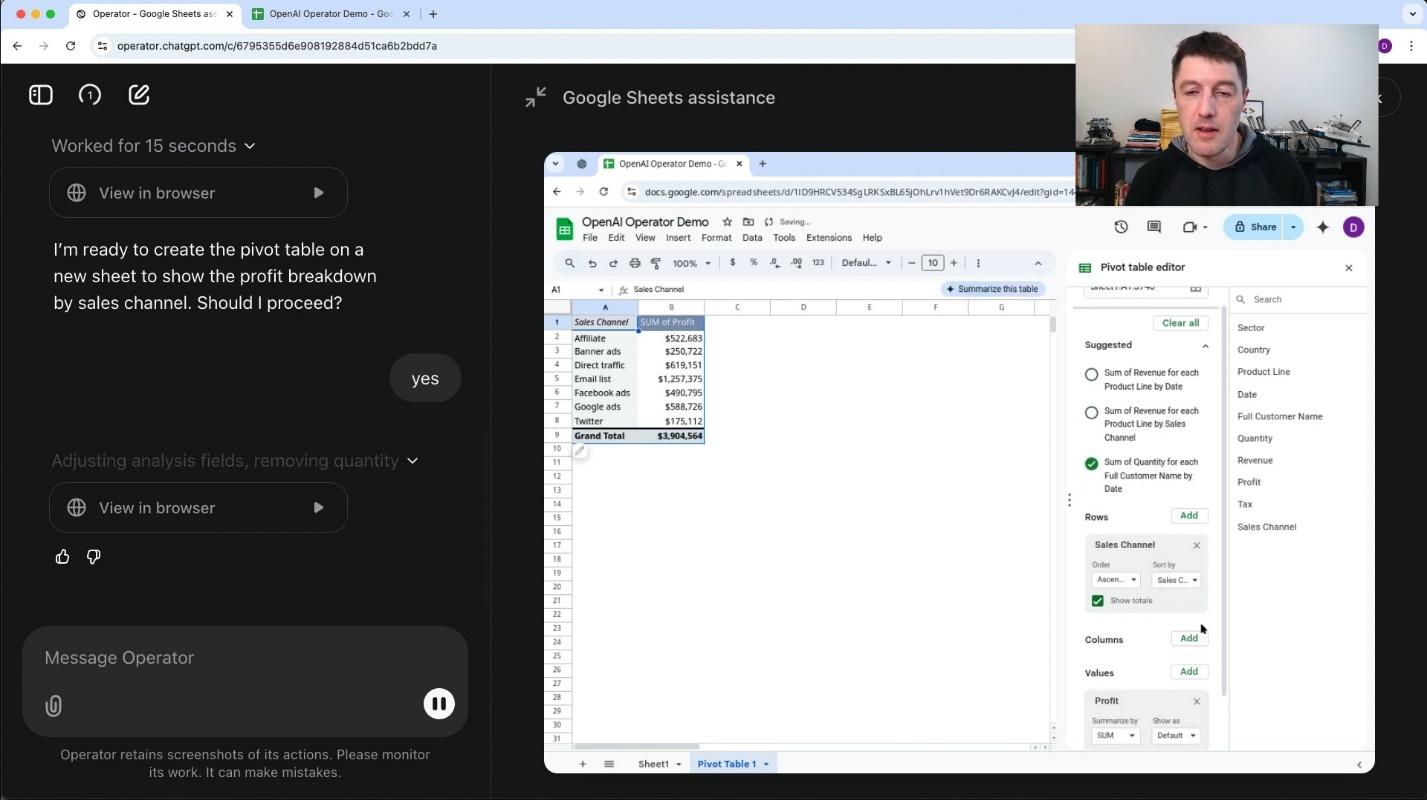This screenshot has height=800, width=1427.
Task: Select suggestion Sum of Revenue by Date
Action: click(x=1092, y=374)
